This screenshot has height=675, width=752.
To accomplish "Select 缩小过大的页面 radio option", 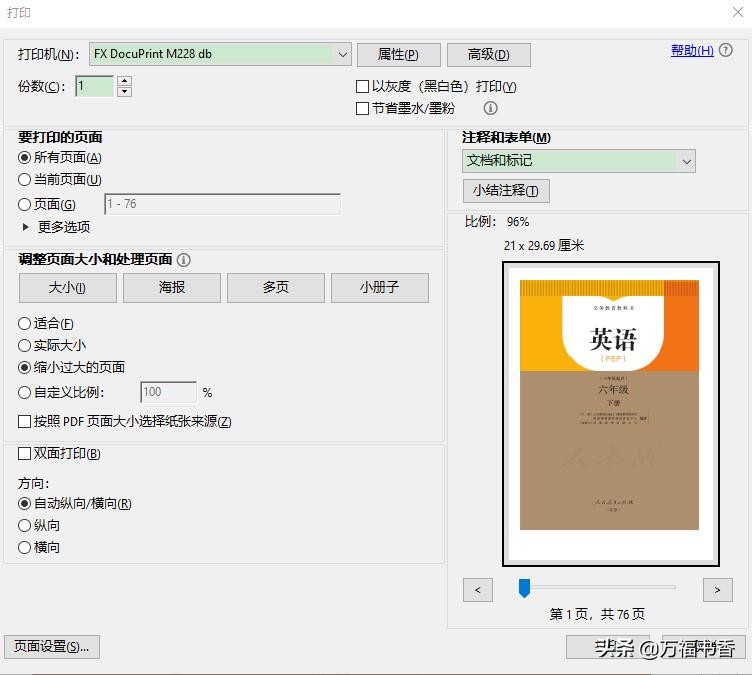I will 24,367.
